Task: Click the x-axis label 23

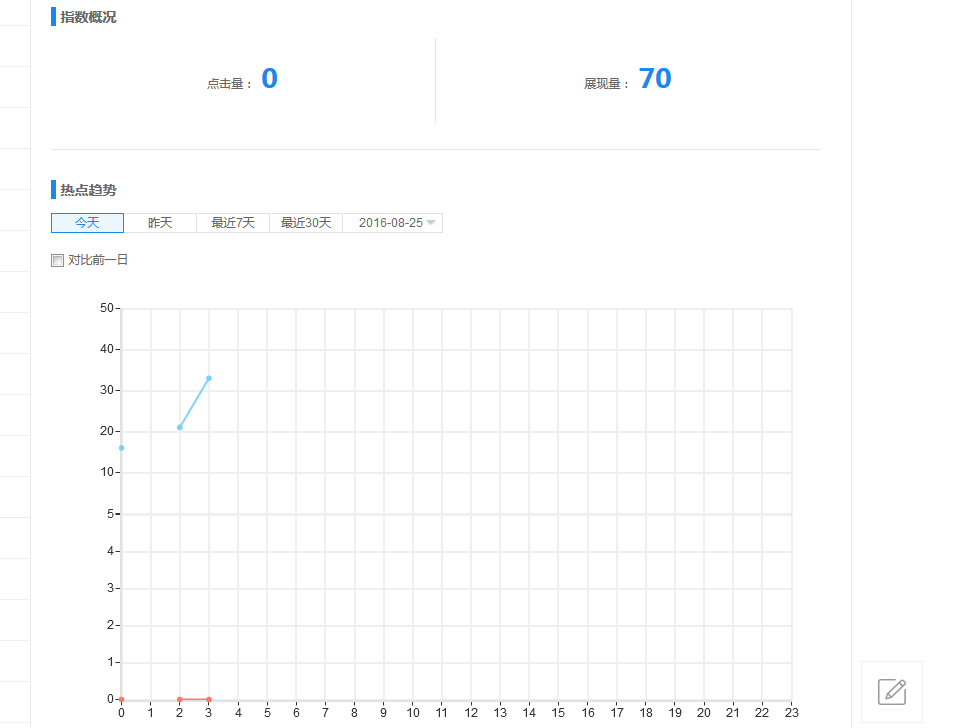Action: (791, 713)
